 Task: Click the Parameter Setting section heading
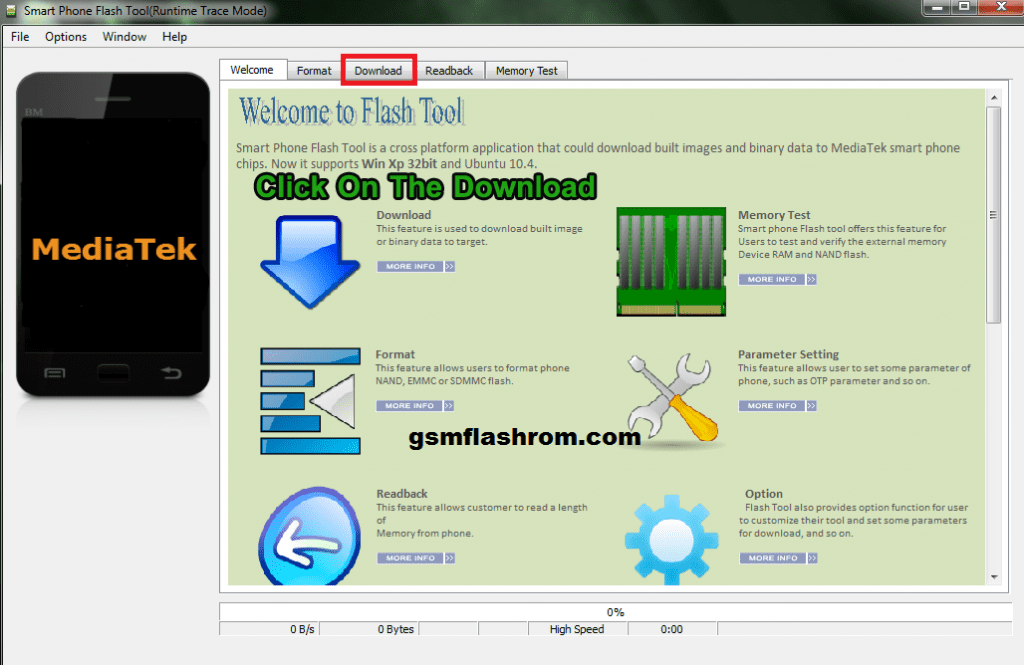788,354
